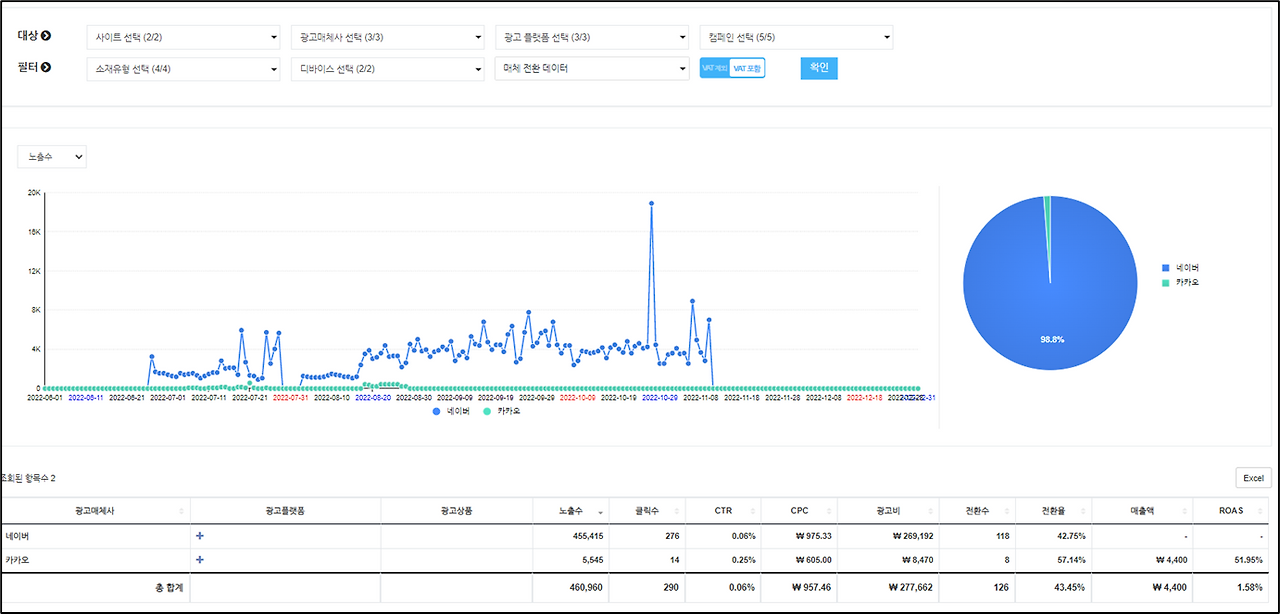Toggle 카카오 series in the line chart legend
The width and height of the screenshot is (1280, 614).
pyautogui.click(x=502, y=410)
